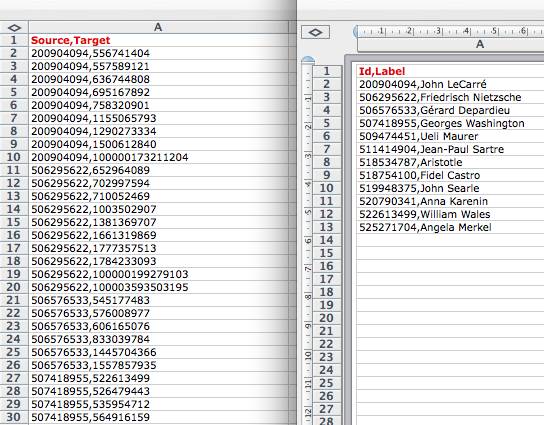The width and height of the screenshot is (544, 425).
Task: Click cell '507418955,535954712'
Action: [158, 405]
